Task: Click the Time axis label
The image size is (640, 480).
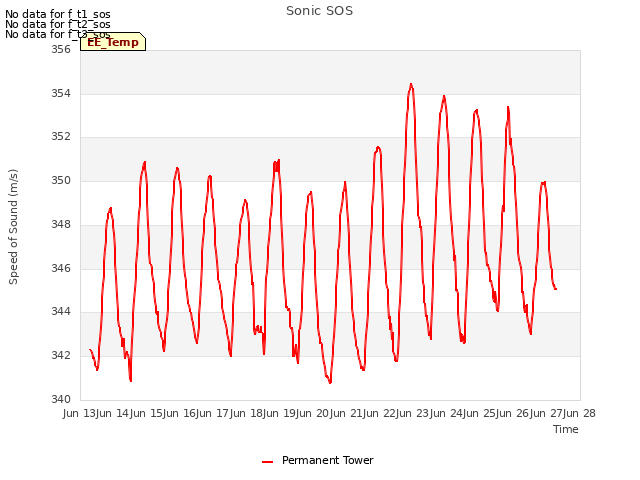Action: (566, 429)
